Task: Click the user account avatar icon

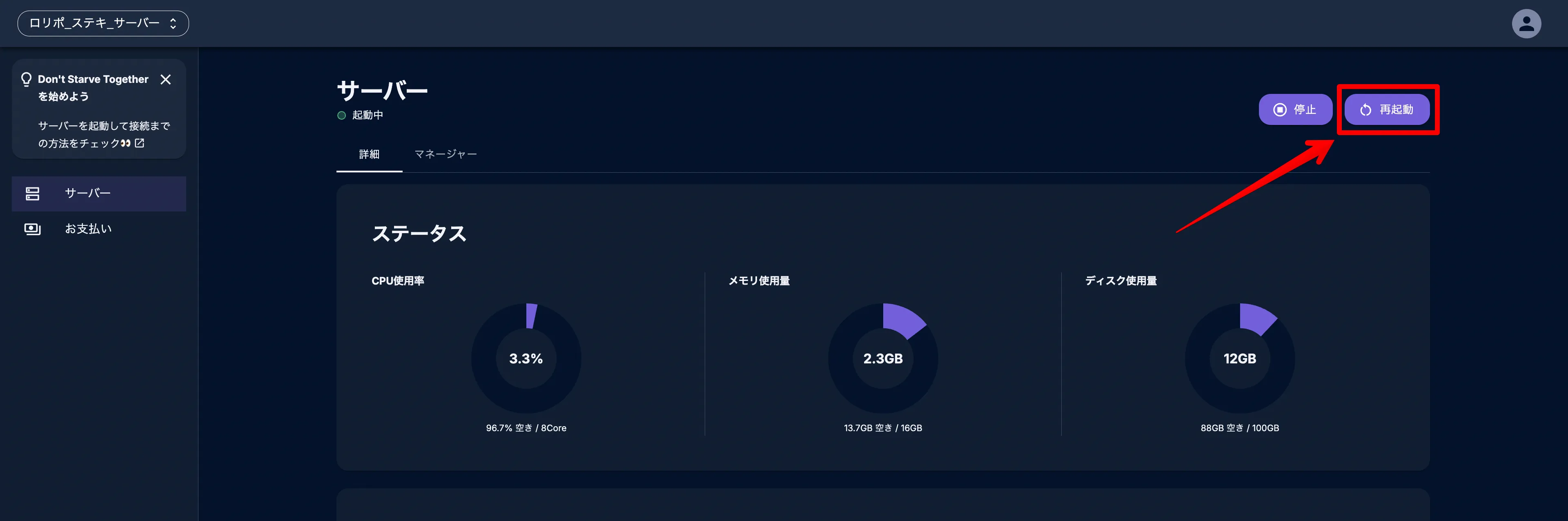Action: click(x=1526, y=24)
